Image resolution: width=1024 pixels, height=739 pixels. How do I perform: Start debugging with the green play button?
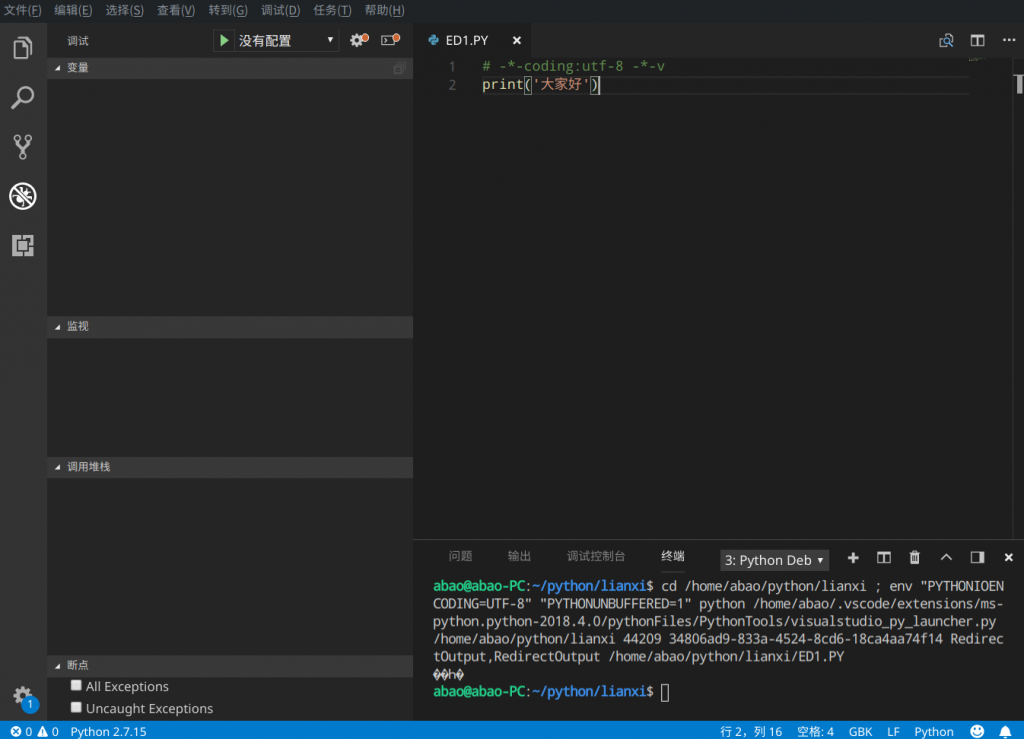(224, 40)
